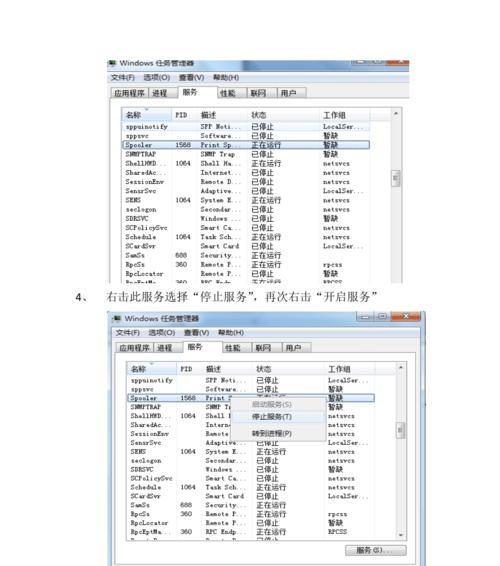500x566 pixels.
Task: Click the Task Manager icon in upper window title
Action: [112, 63]
